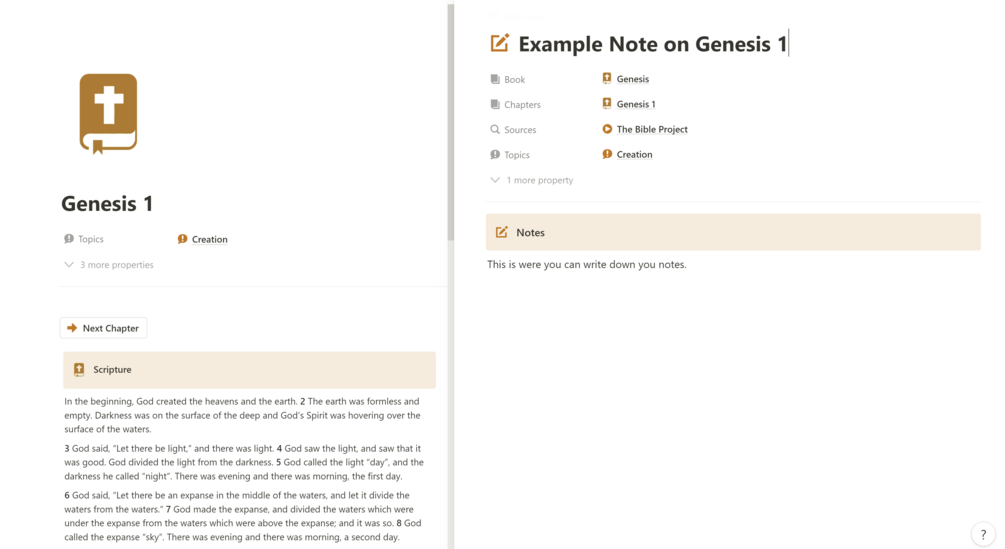
Task: Click the Scripture callout Bible icon
Action: (x=79, y=370)
